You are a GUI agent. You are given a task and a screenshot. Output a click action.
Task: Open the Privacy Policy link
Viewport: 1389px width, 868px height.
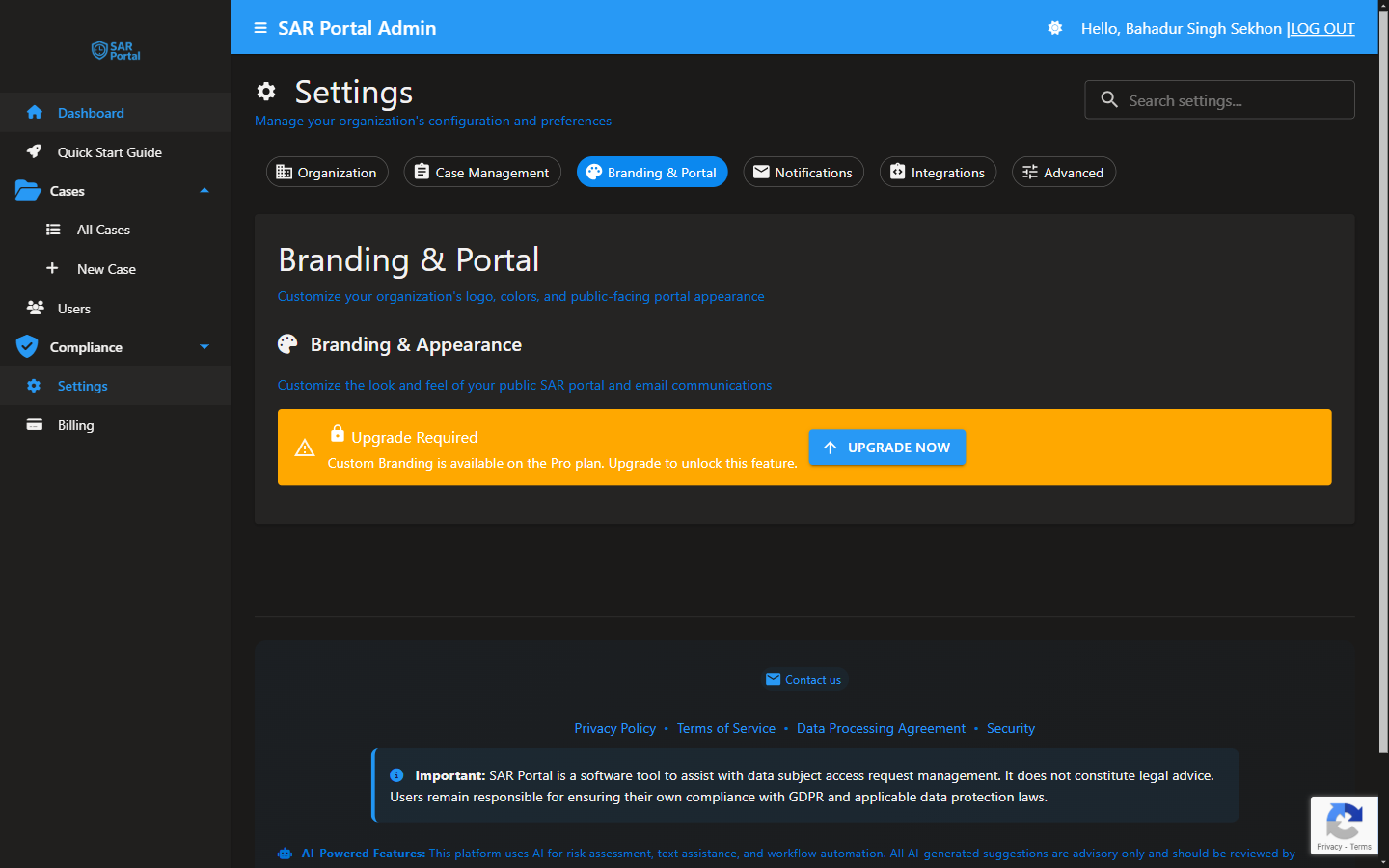pyautogui.click(x=614, y=728)
